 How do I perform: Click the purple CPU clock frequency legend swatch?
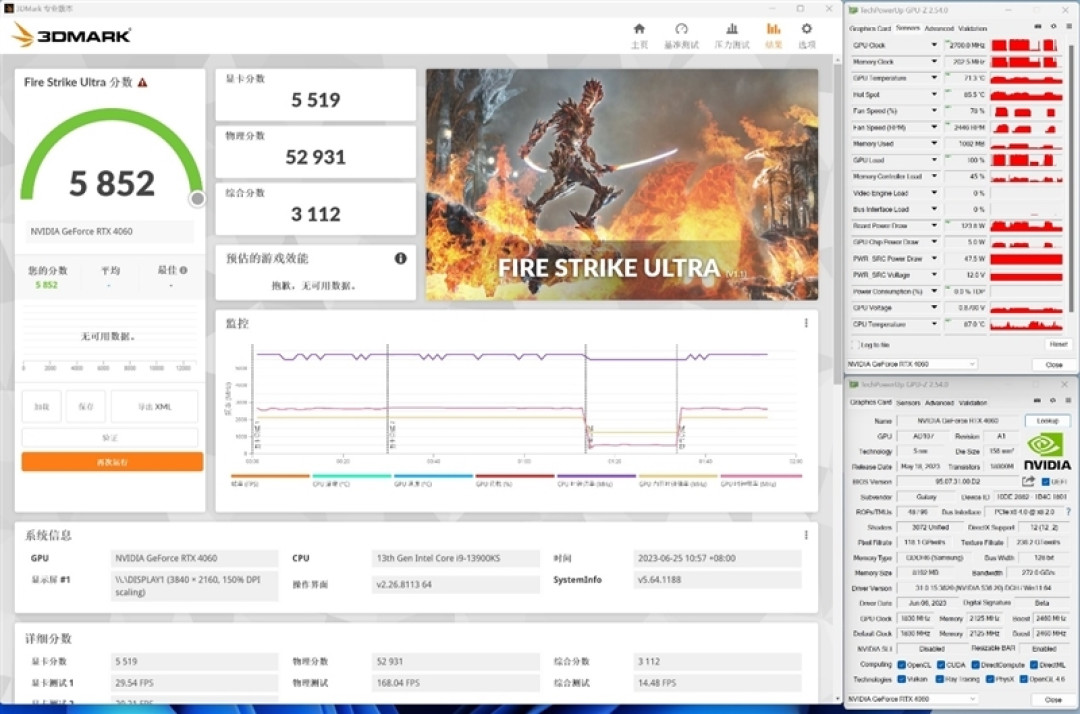(x=596, y=476)
